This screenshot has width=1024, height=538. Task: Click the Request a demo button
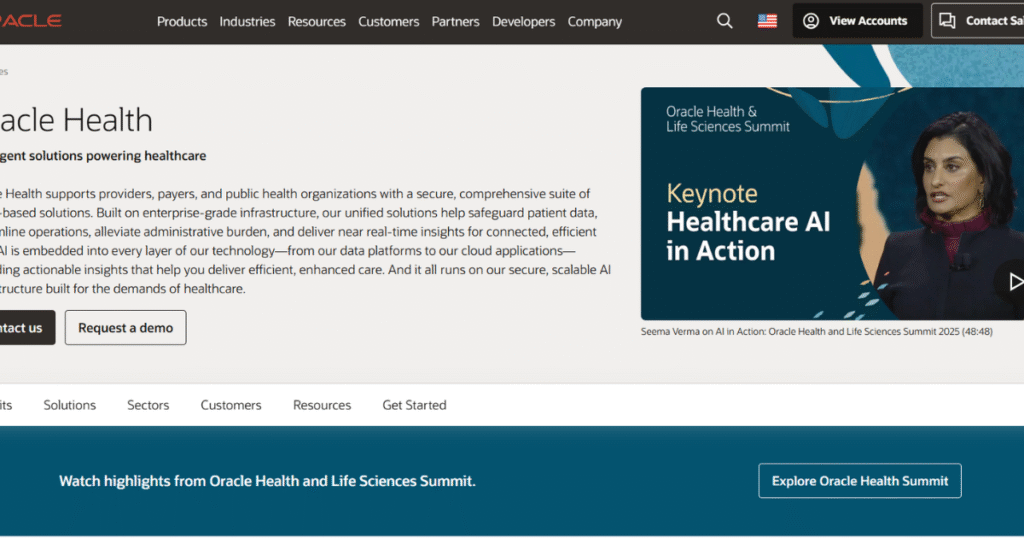point(126,328)
